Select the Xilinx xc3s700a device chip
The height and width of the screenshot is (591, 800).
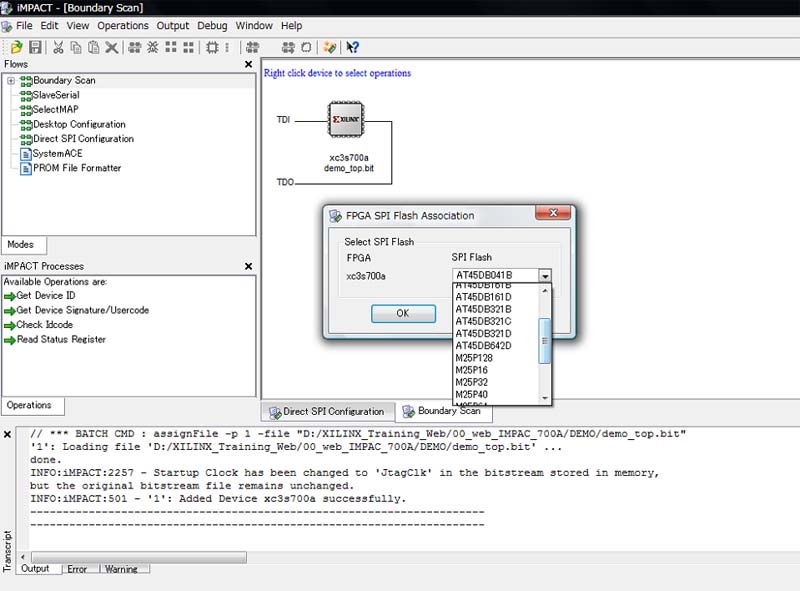coord(346,119)
